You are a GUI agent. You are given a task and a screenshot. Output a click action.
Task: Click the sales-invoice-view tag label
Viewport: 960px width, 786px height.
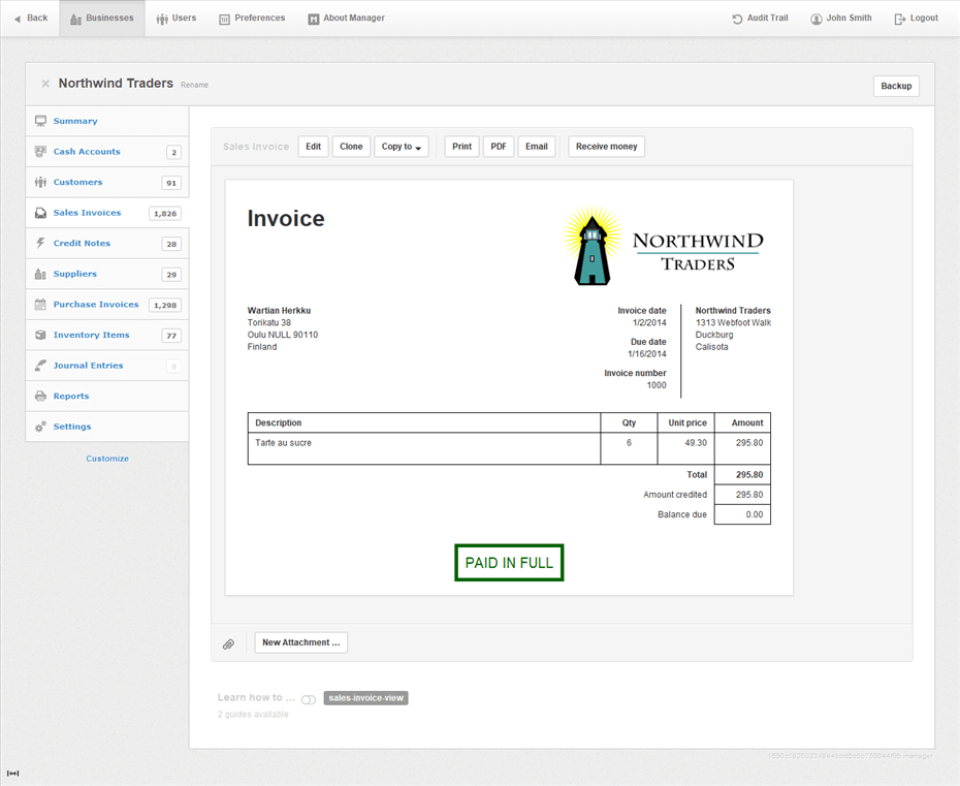(x=366, y=698)
